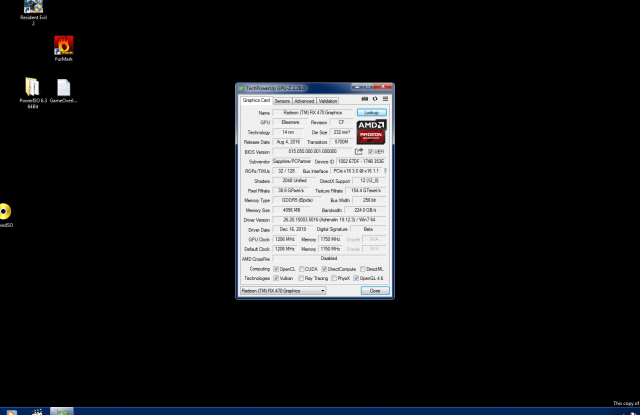Open the GPU-Z hamburger menu icon
The height and width of the screenshot is (415, 640).
(385, 99)
